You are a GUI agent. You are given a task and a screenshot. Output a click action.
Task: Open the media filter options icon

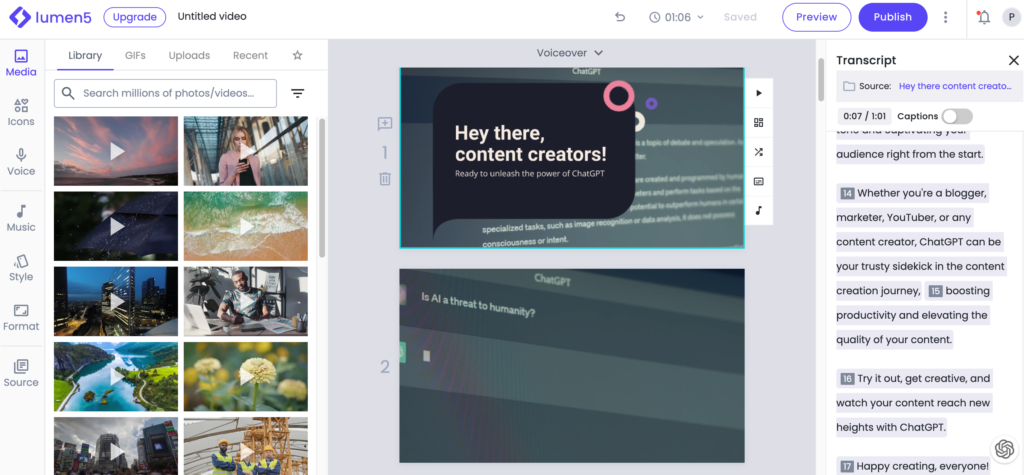297,93
